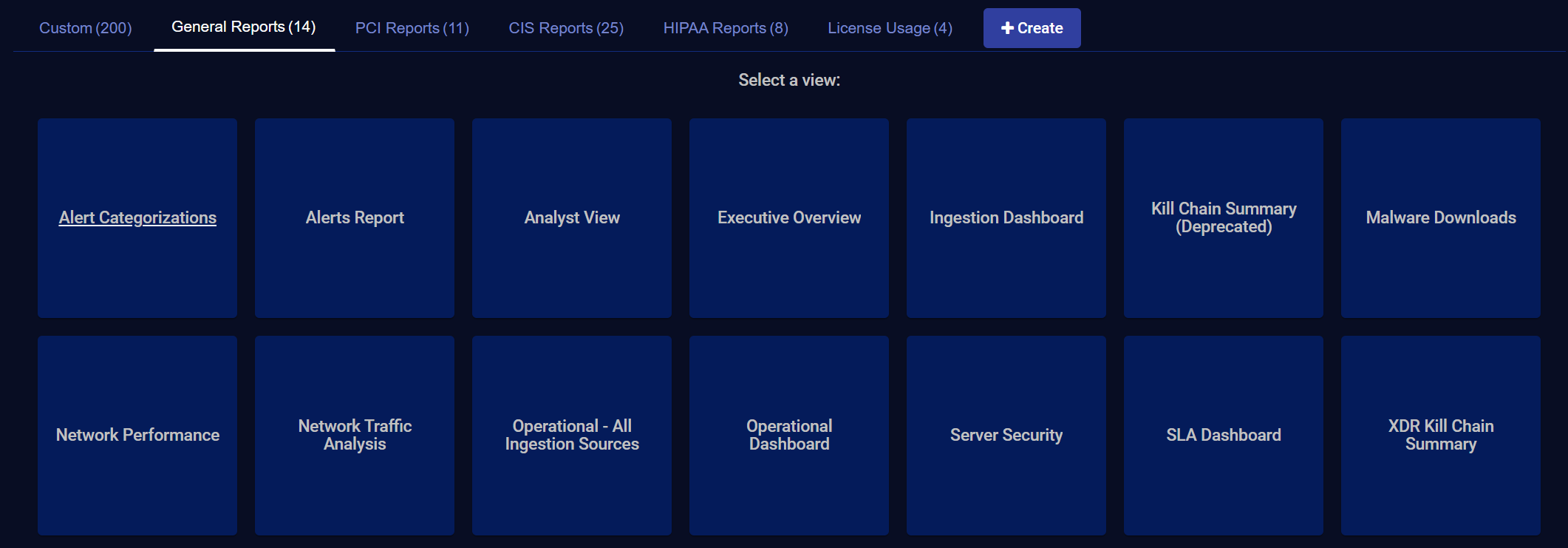Screen dimensions: 1568x548
Task: Click the Create button
Action: pyautogui.click(x=1032, y=28)
